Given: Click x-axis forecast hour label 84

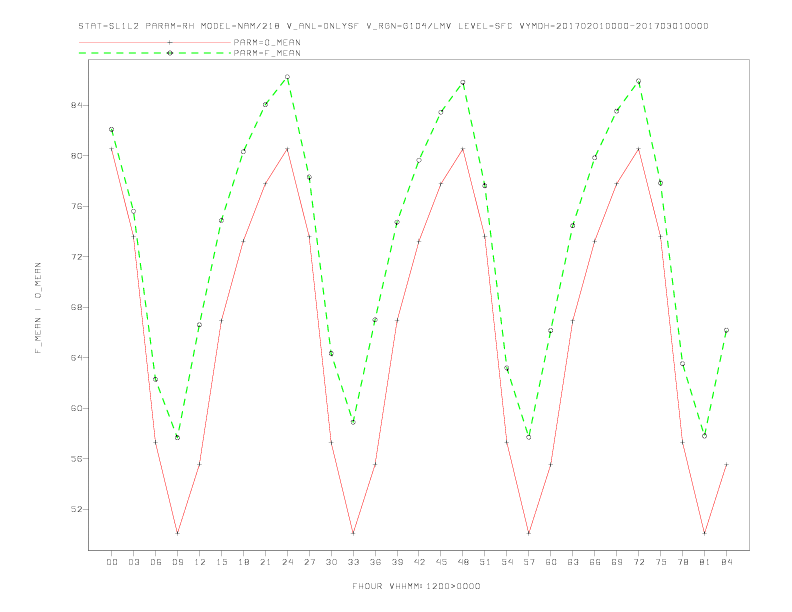Looking at the screenshot, I should (x=726, y=562).
